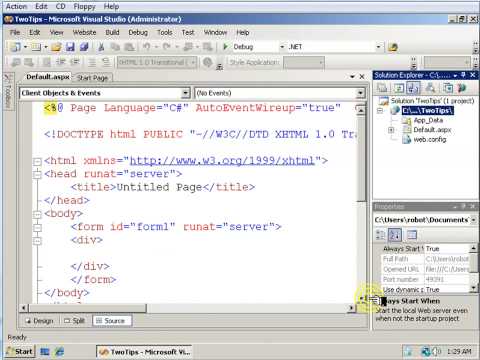
Task: Switch to Source view
Action: pyautogui.click(x=111, y=321)
